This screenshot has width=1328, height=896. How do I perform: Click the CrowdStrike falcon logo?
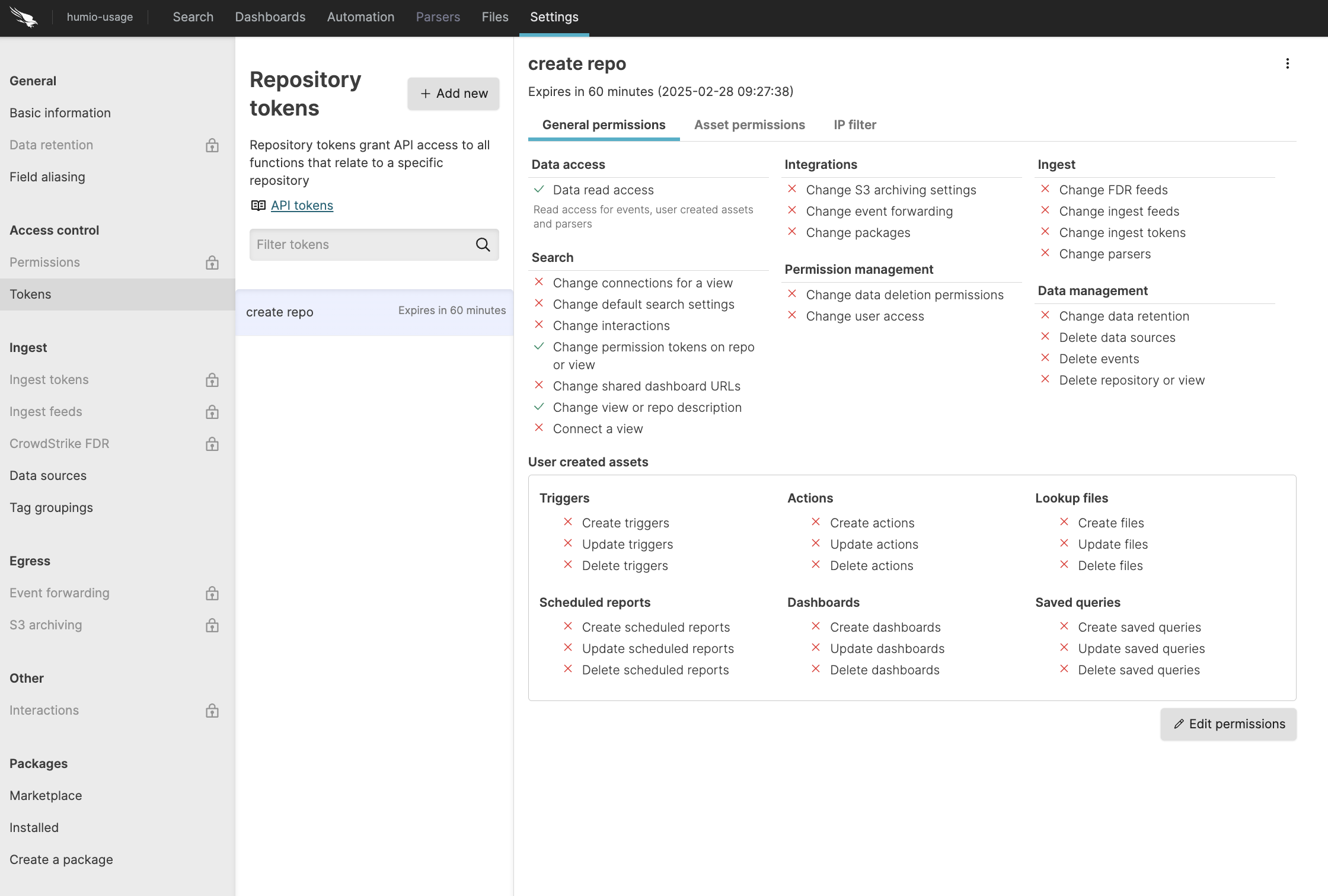tap(24, 18)
